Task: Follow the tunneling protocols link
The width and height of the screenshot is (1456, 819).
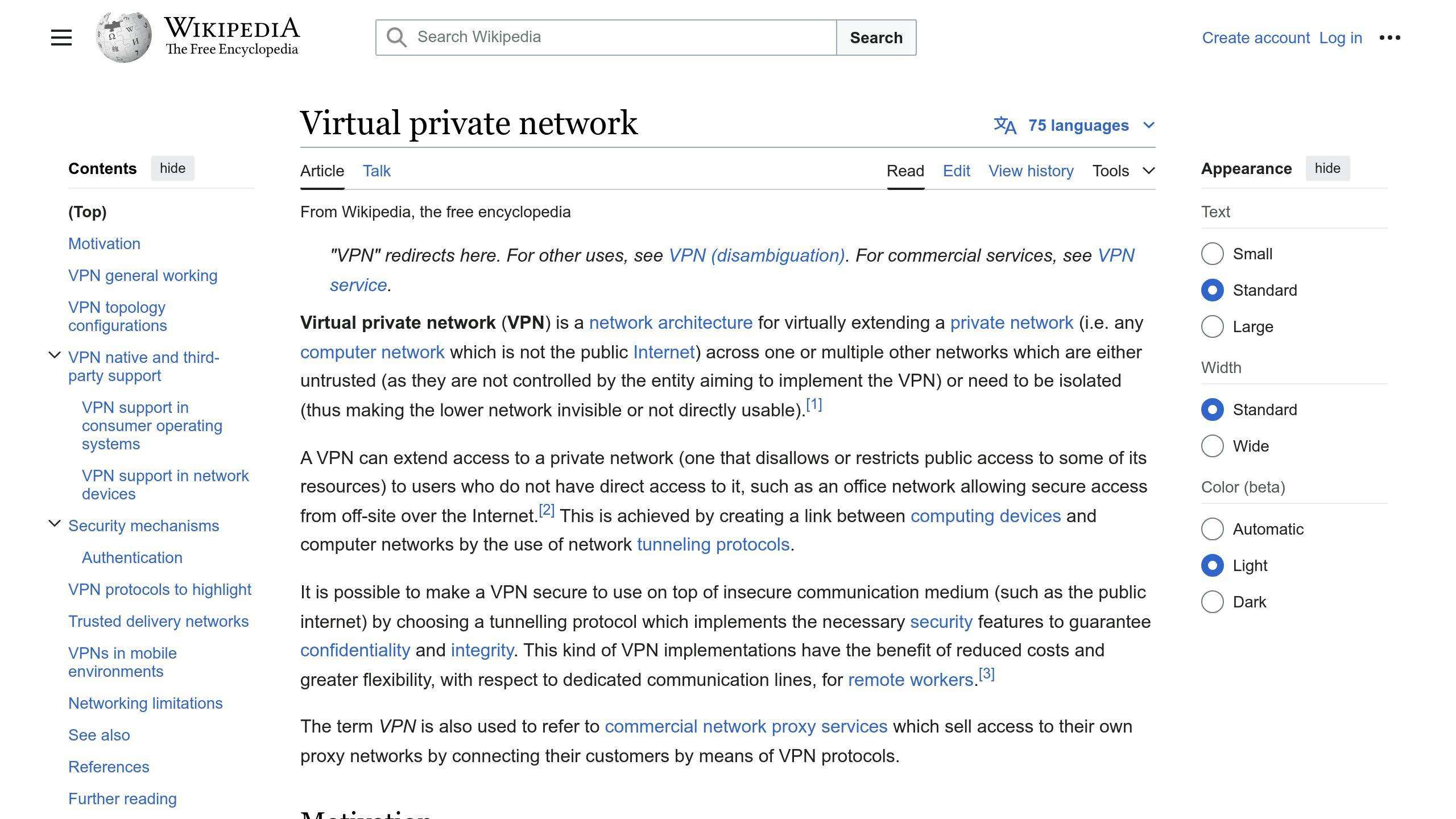Action: point(713,544)
